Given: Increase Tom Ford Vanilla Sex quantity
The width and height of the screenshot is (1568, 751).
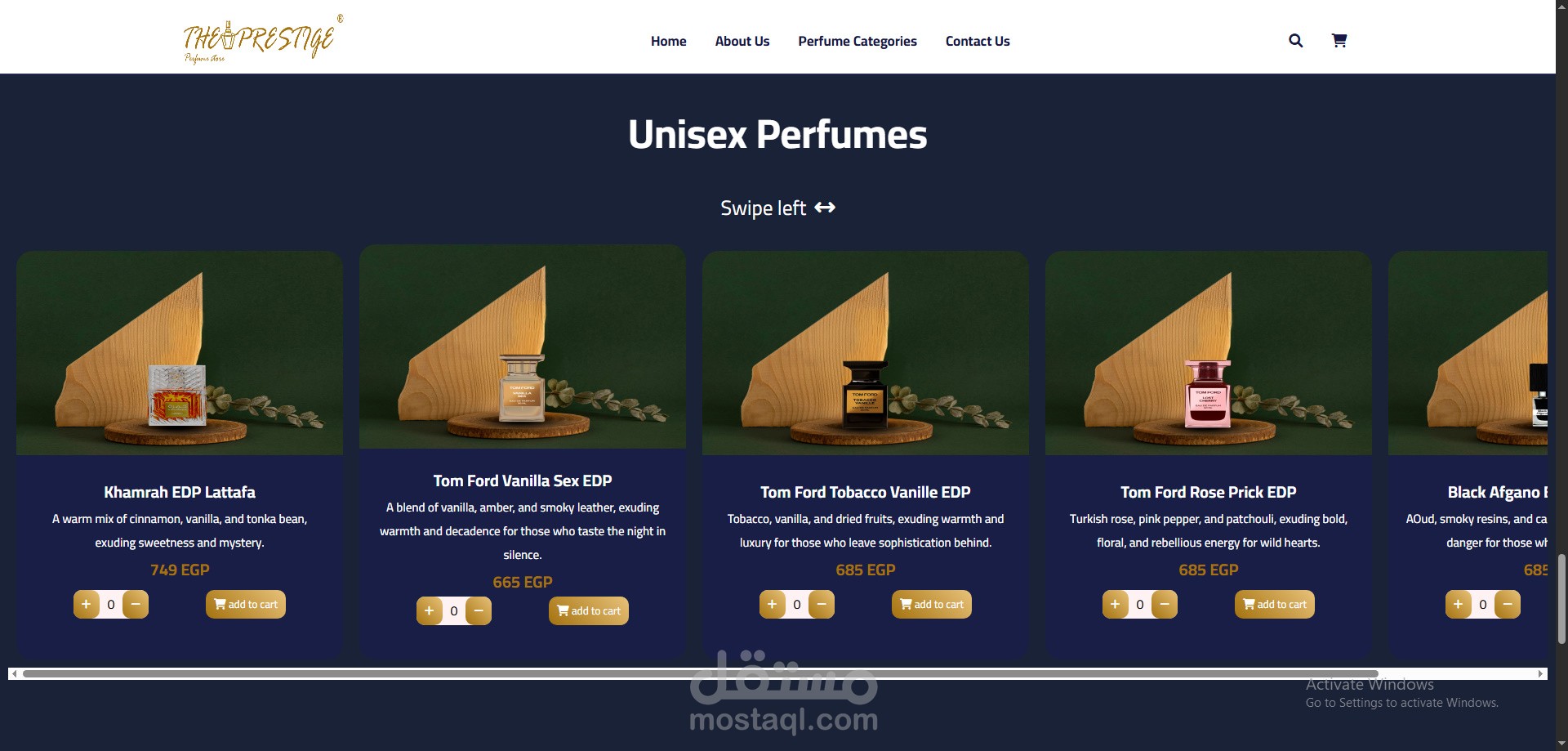Looking at the screenshot, I should tap(430, 611).
